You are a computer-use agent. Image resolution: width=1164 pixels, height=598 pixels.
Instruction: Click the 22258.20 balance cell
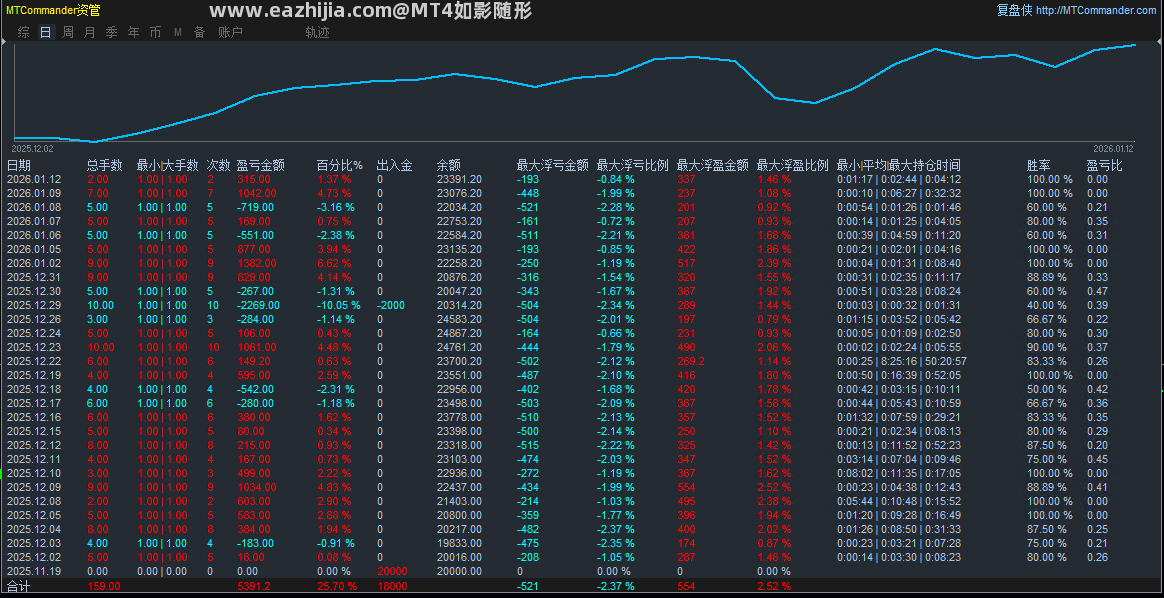[x=460, y=263]
